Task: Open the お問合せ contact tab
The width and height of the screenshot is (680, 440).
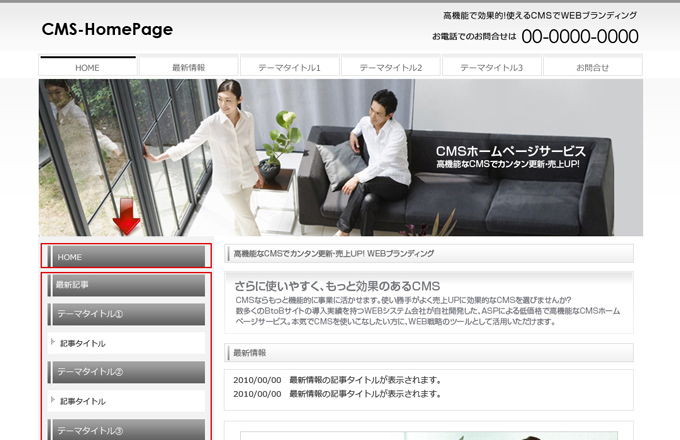Action: [x=592, y=67]
